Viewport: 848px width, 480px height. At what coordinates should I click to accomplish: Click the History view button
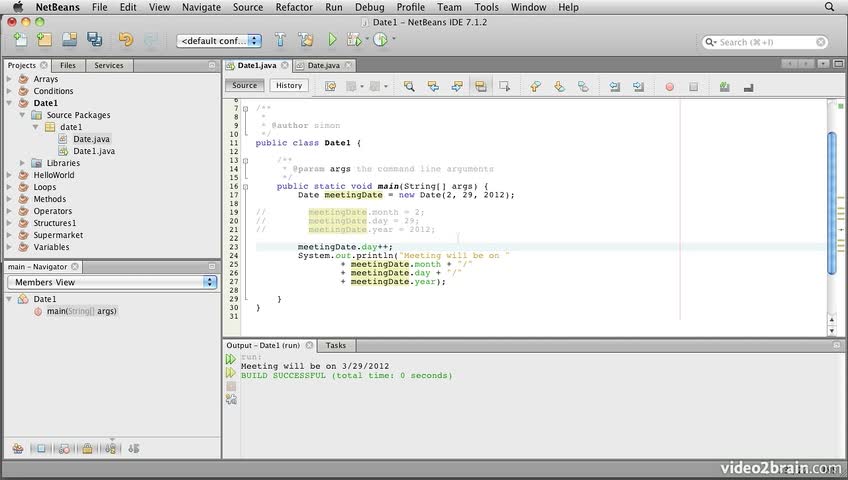[x=289, y=86]
